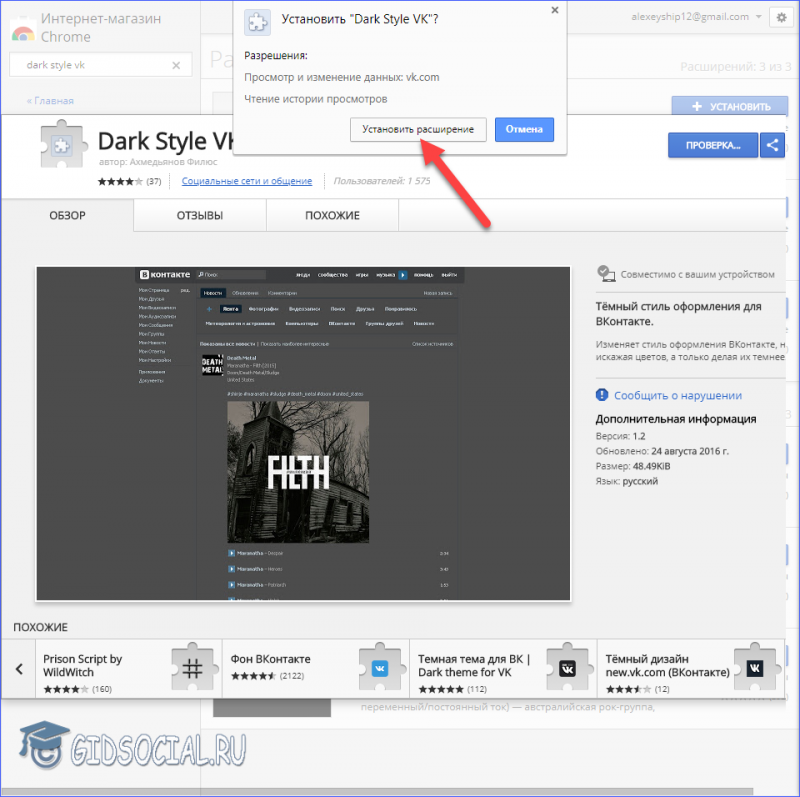Click the Обновлено: 24 августа 2016 text

coord(662,451)
